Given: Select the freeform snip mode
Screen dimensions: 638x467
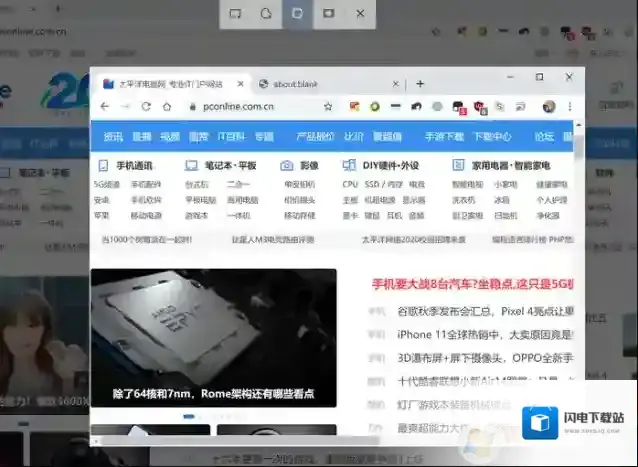Looking at the screenshot, I should click(266, 14).
